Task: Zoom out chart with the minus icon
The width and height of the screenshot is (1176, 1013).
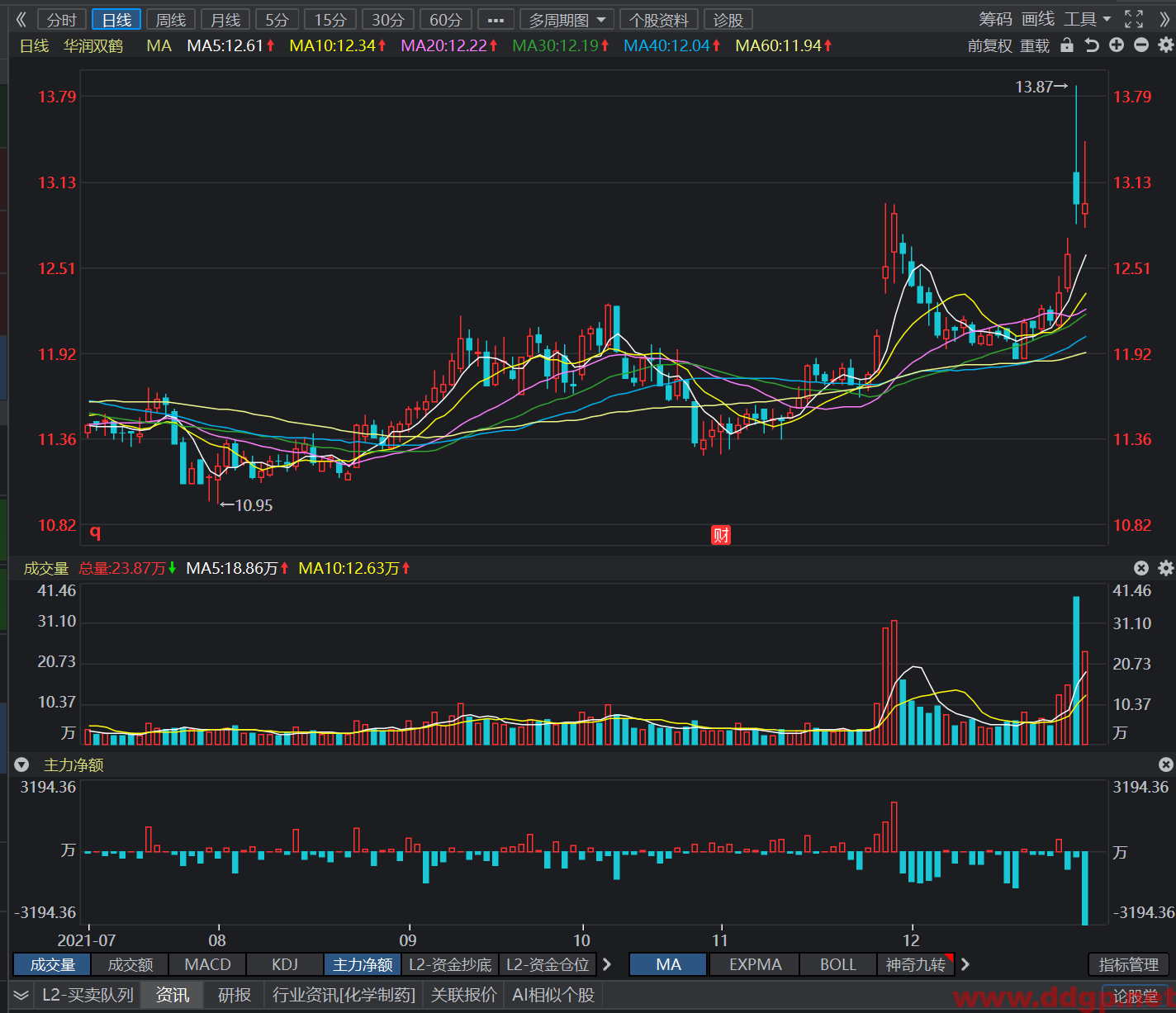Action: tap(1141, 45)
